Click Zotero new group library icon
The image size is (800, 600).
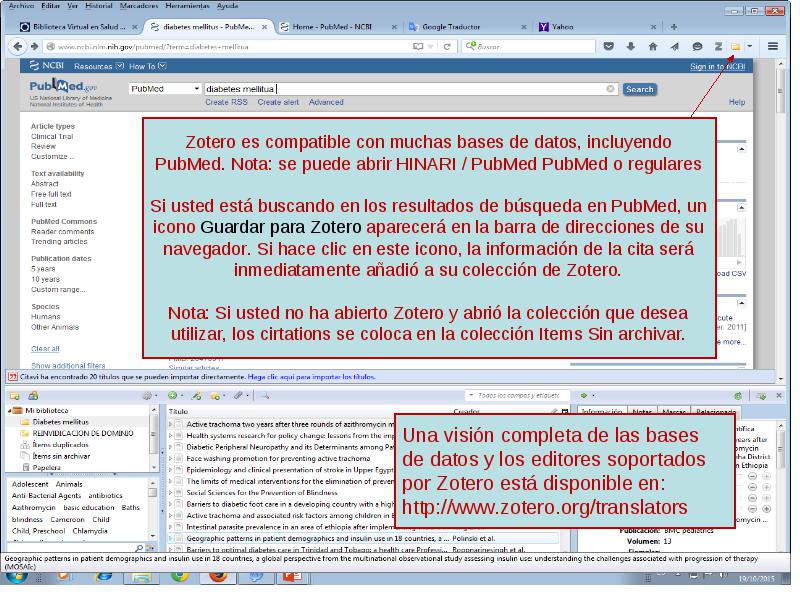pos(33,396)
